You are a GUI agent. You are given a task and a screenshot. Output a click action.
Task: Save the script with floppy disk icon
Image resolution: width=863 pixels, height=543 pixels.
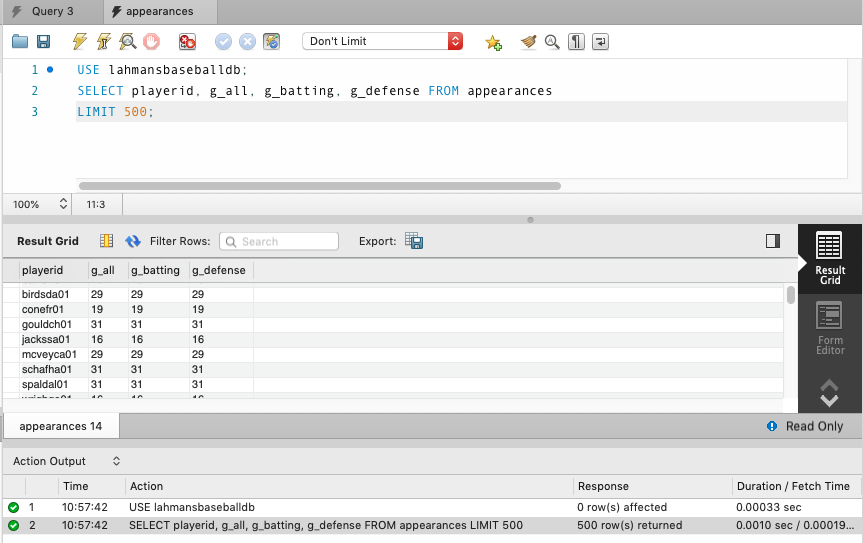click(x=43, y=41)
